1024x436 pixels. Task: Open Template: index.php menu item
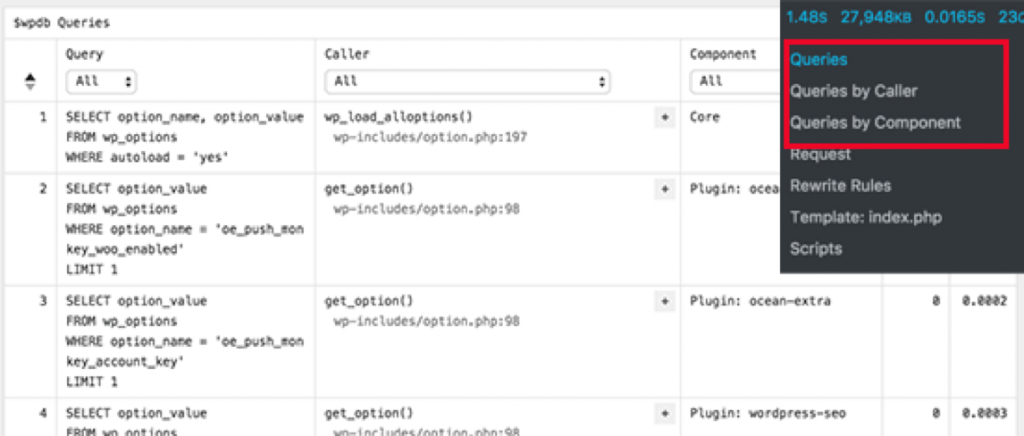866,217
